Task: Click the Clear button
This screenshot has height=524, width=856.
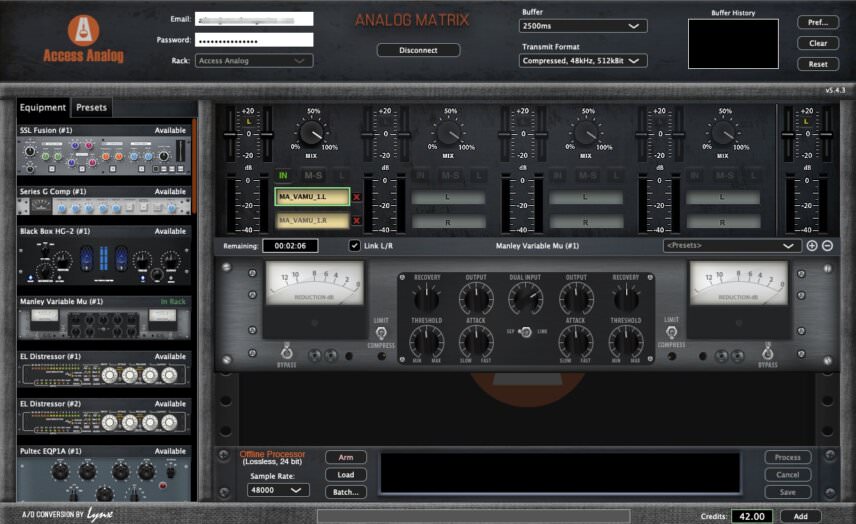Action: coord(818,43)
